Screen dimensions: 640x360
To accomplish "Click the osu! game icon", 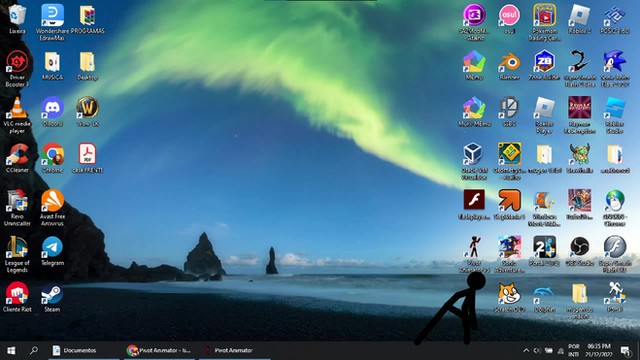I will pos(509,19).
